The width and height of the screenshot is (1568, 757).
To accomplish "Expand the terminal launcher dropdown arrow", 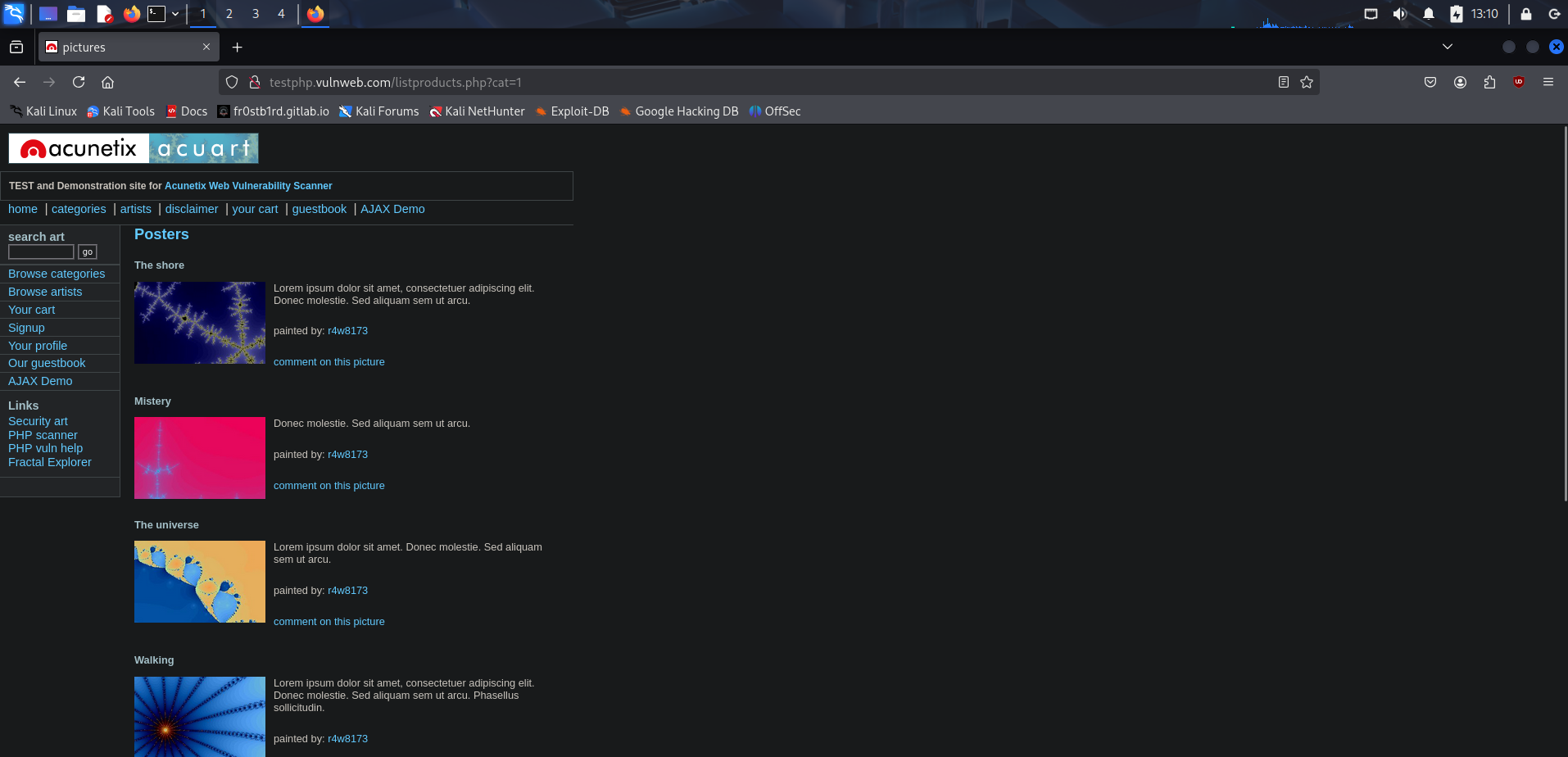I will (x=175, y=14).
